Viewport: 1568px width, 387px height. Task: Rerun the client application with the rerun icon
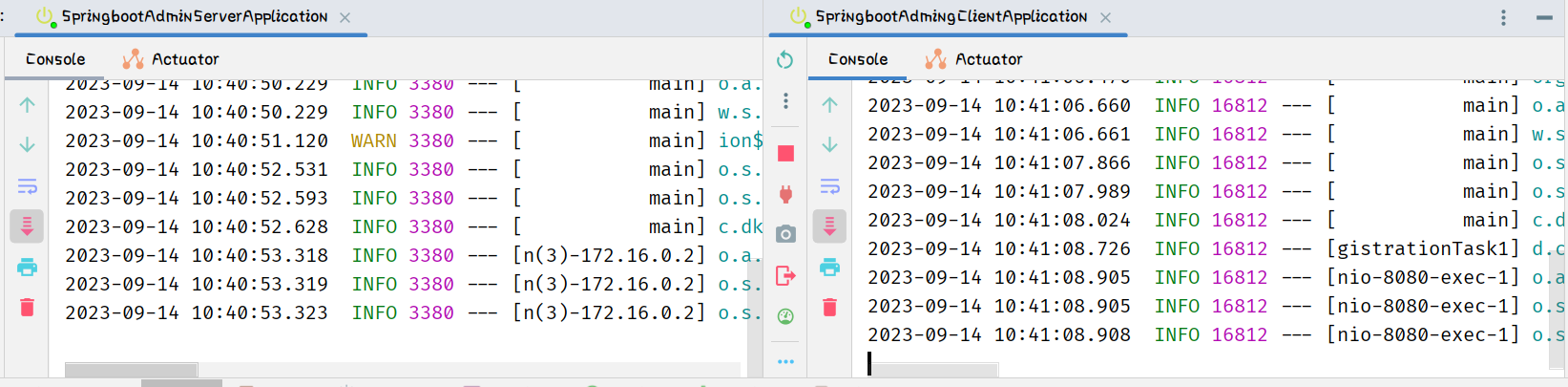point(784,60)
